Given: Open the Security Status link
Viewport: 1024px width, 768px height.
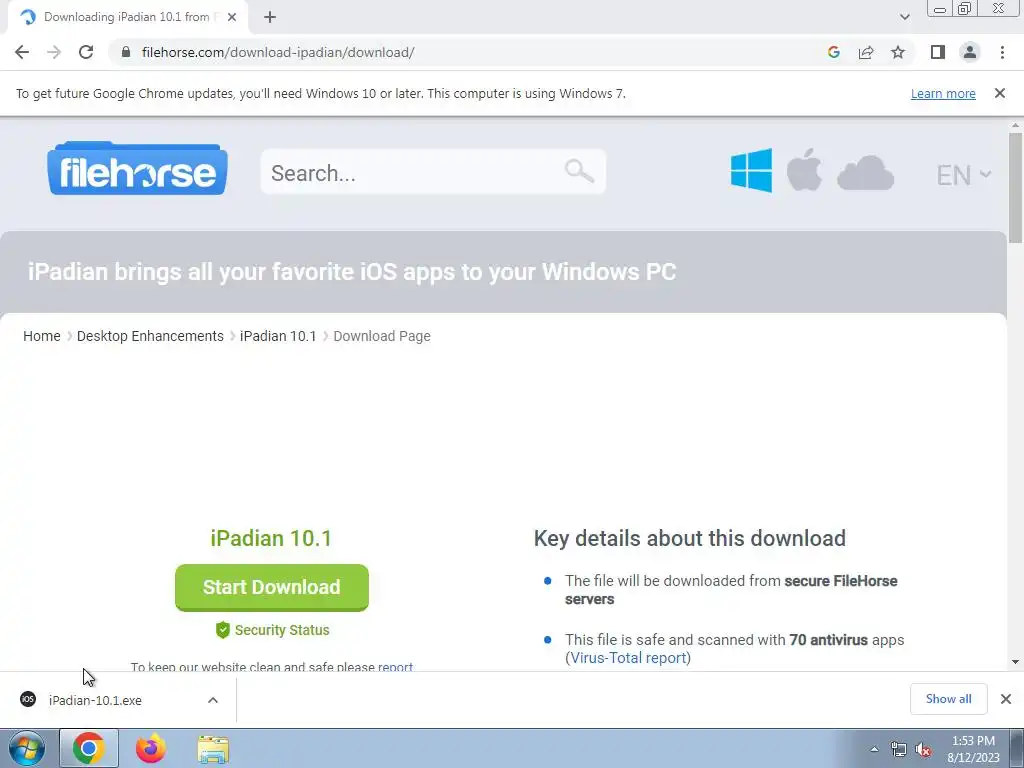Looking at the screenshot, I should [282, 630].
